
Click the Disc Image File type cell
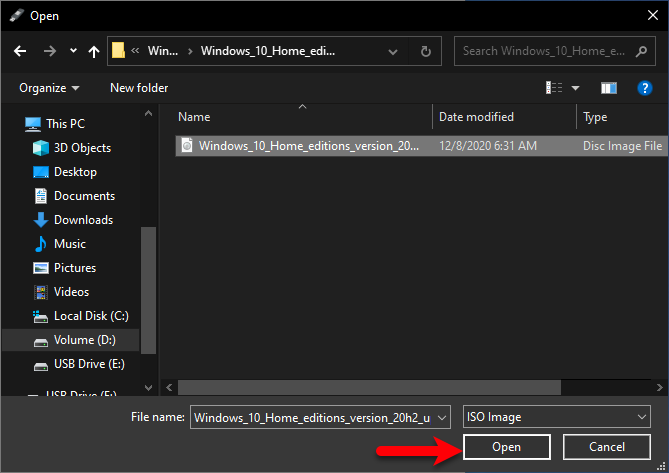tap(622, 146)
